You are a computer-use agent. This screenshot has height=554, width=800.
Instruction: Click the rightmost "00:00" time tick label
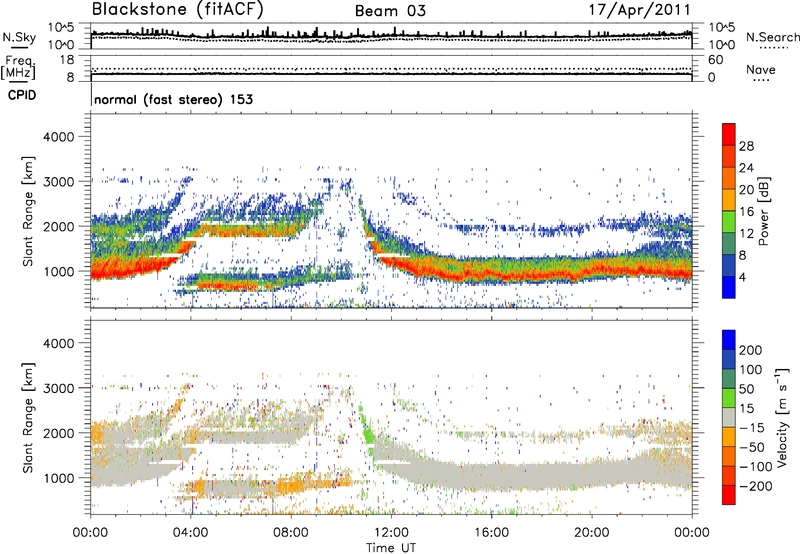(x=692, y=533)
